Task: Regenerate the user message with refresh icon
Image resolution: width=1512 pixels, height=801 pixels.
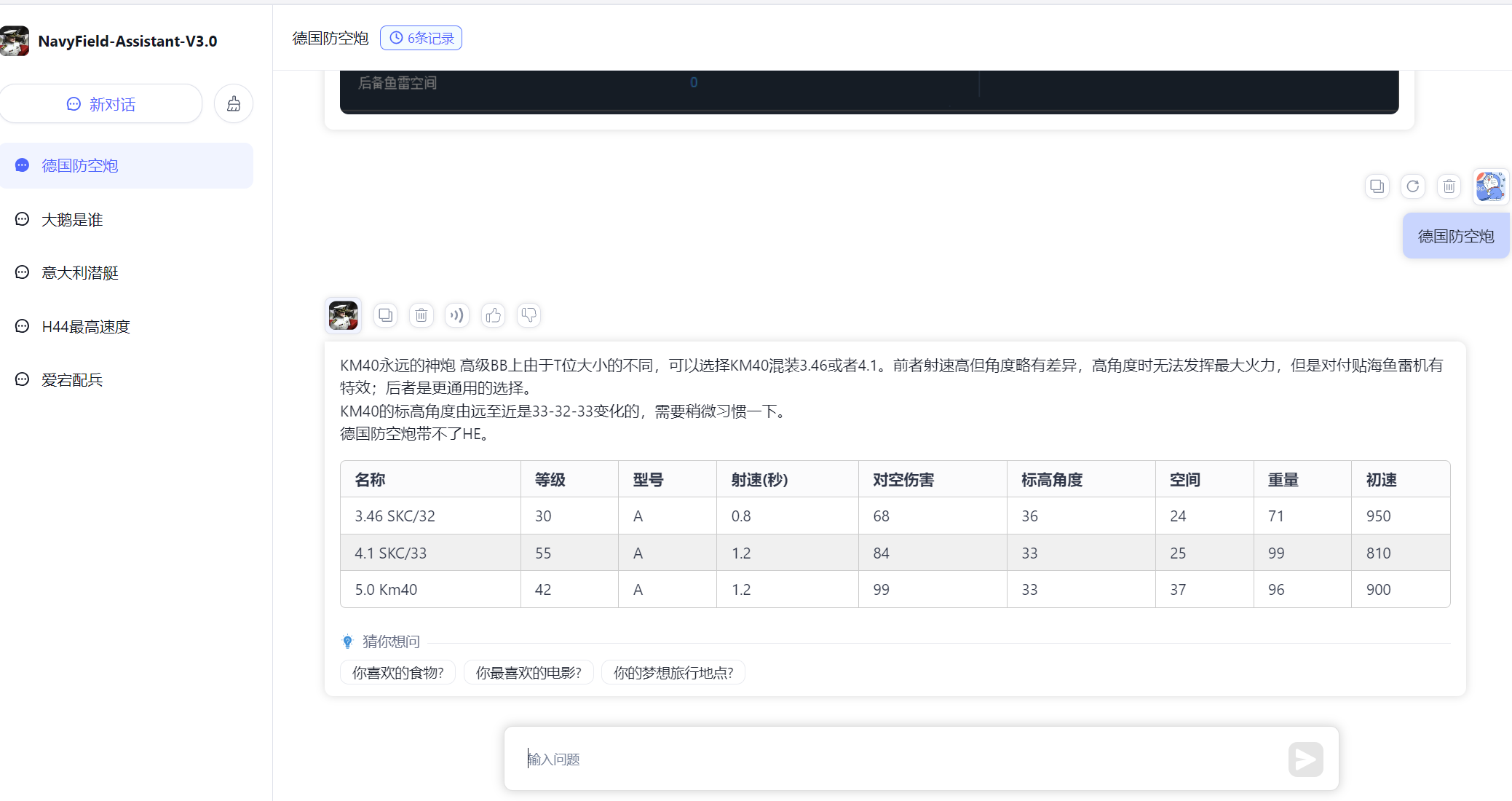Action: (1413, 186)
